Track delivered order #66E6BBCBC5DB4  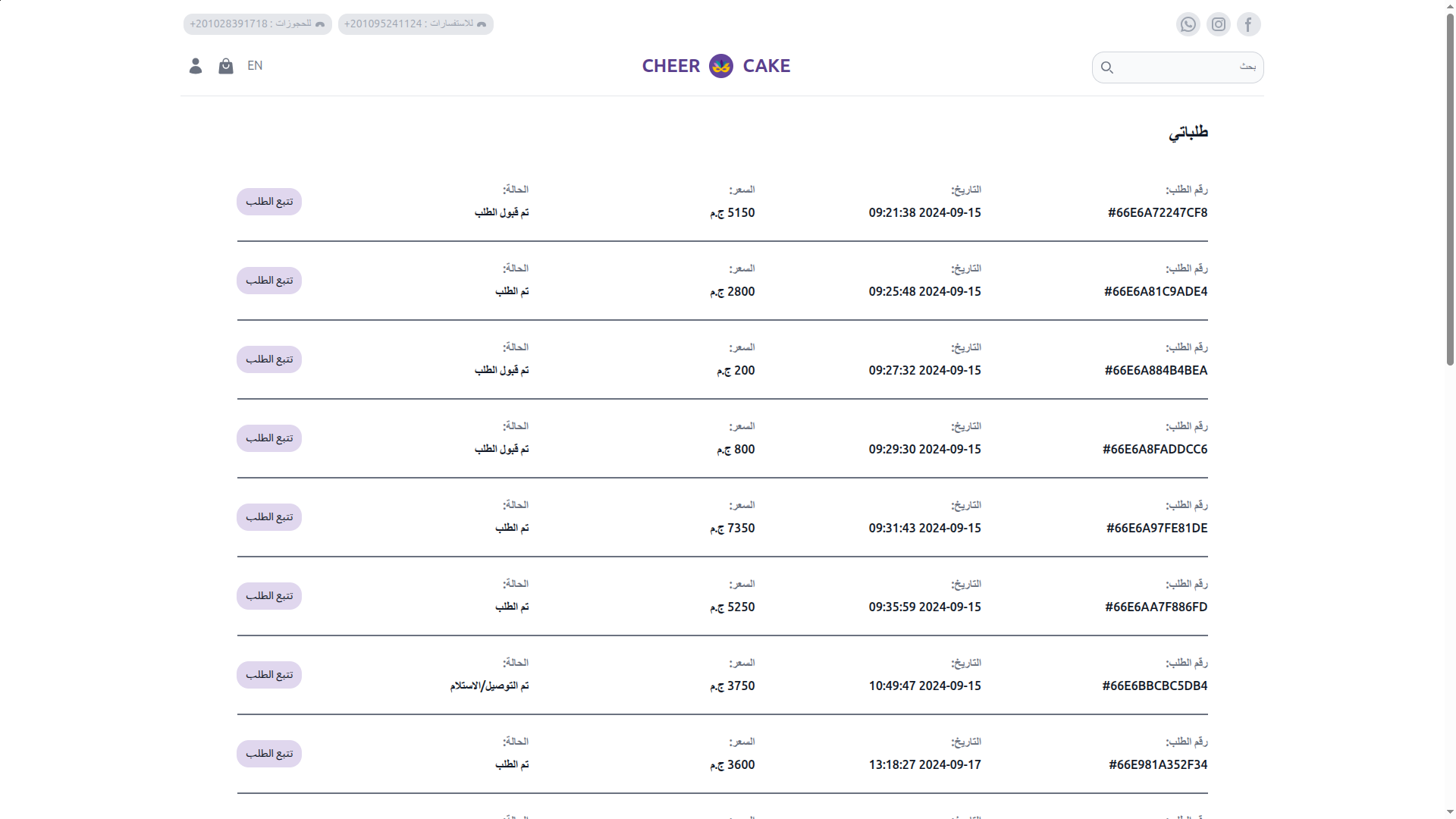point(269,675)
